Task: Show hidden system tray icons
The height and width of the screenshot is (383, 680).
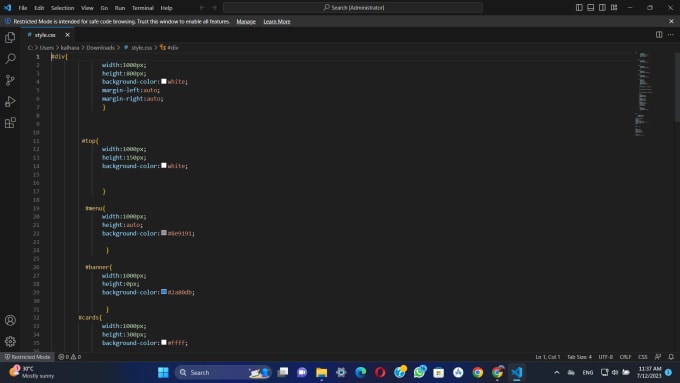Action: point(557,372)
